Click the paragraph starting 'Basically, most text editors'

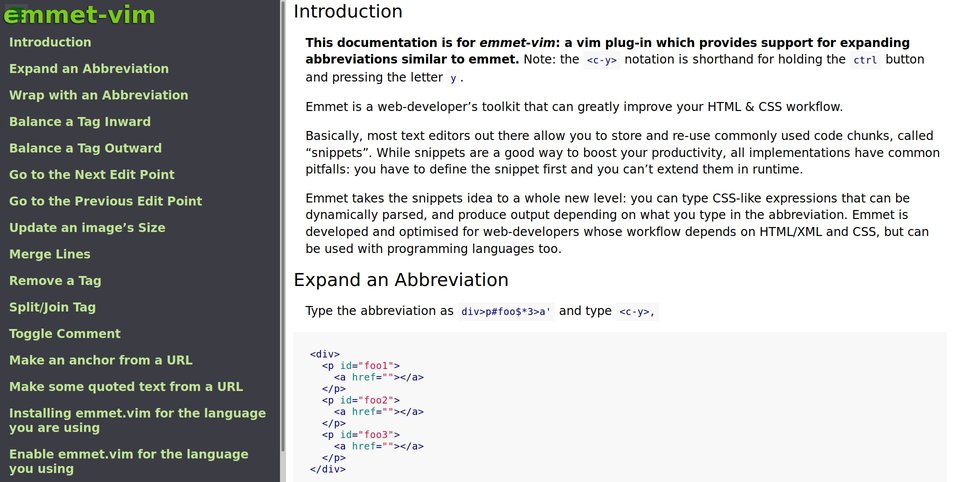622,153
